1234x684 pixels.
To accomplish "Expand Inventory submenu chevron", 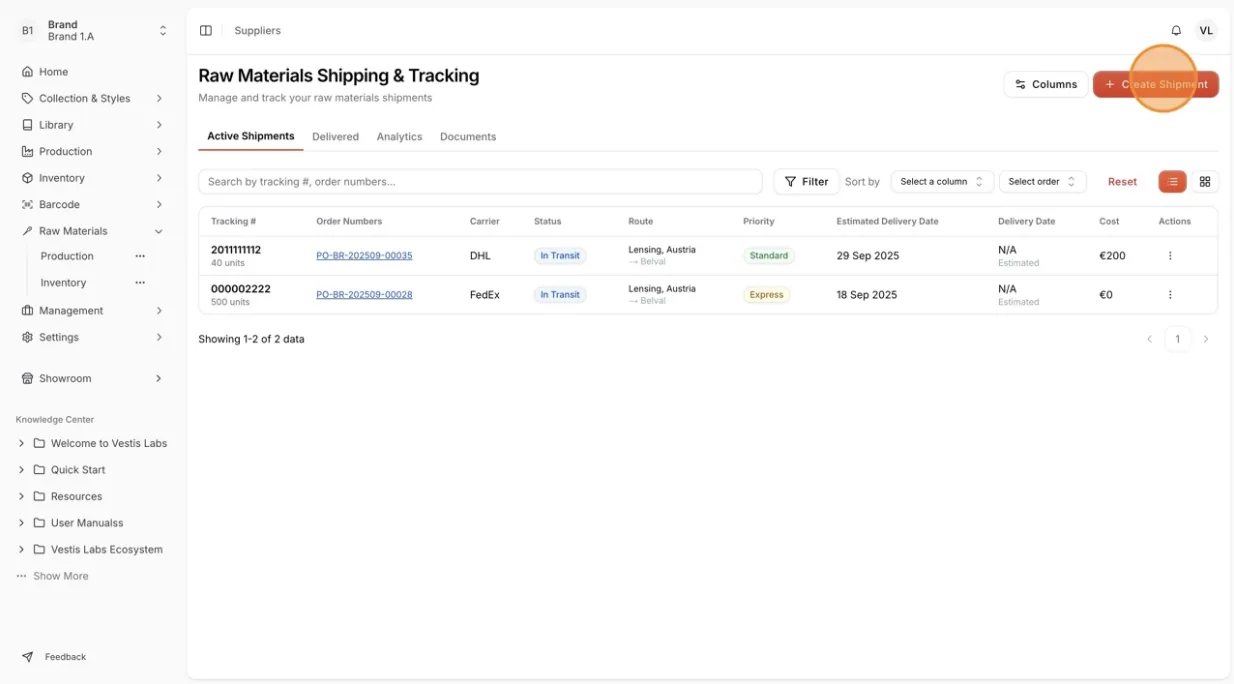I will pyautogui.click(x=159, y=178).
